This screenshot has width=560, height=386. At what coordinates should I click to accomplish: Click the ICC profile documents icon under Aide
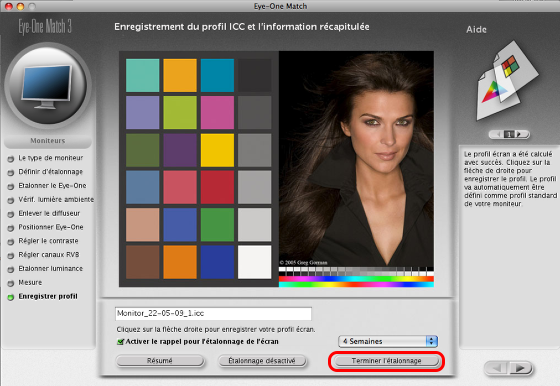(x=507, y=81)
